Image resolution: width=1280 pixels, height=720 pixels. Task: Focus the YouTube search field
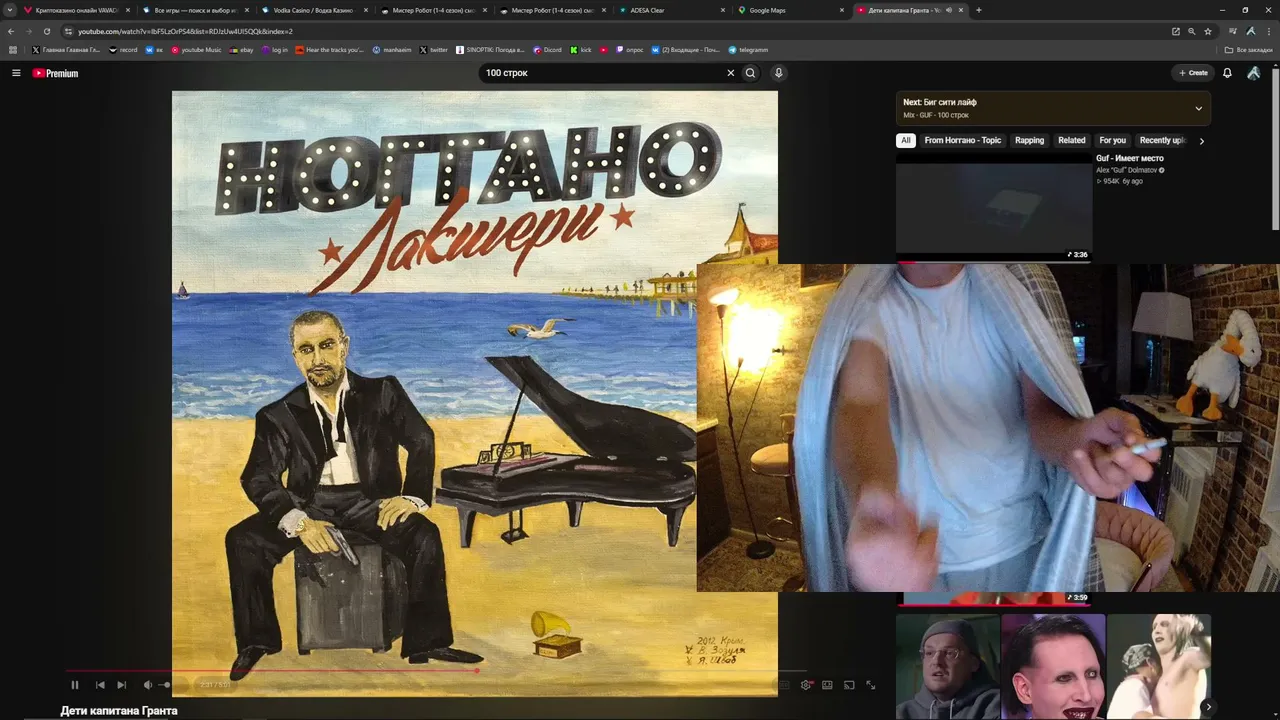(603, 73)
